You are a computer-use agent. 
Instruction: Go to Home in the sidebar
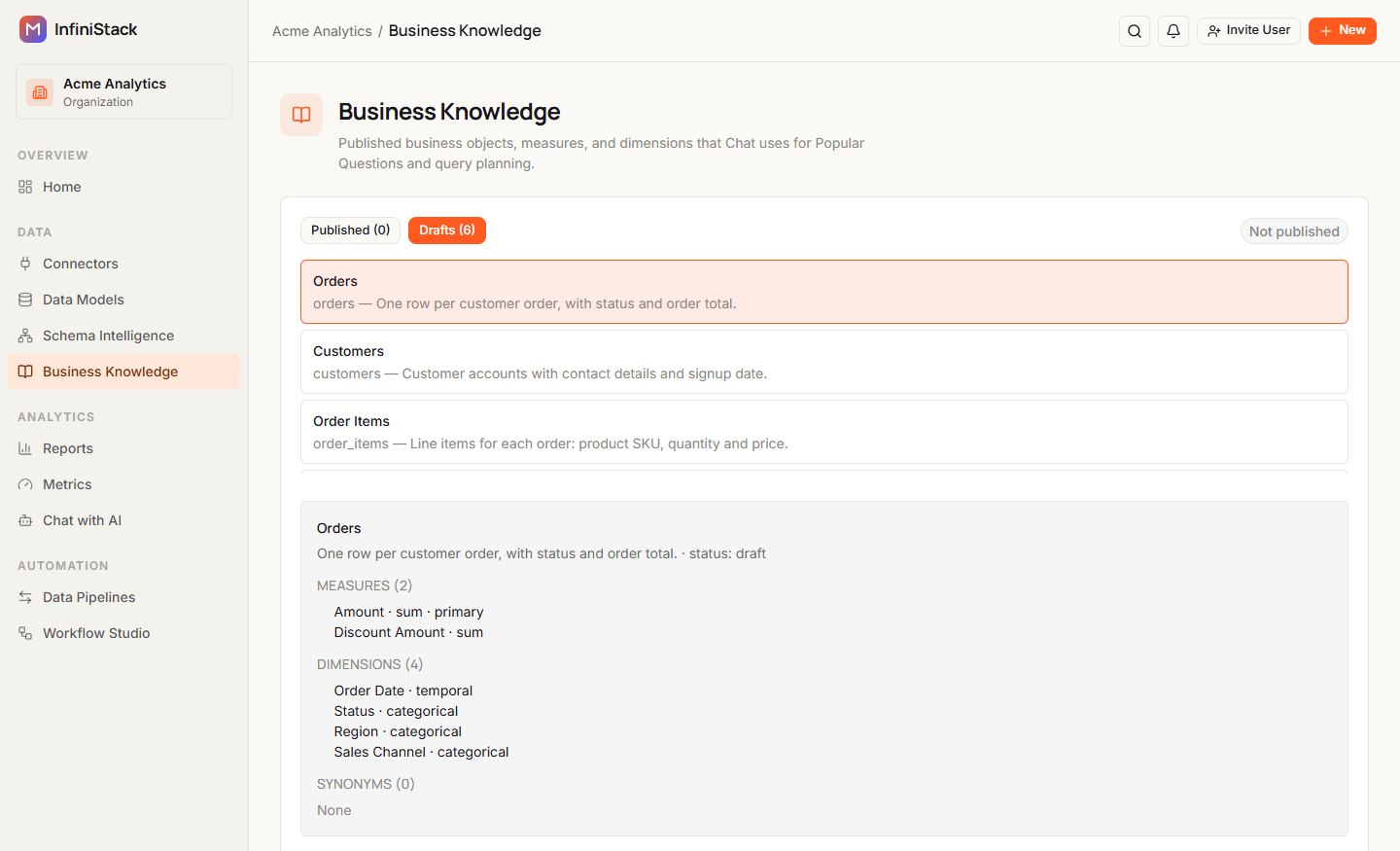(123, 187)
